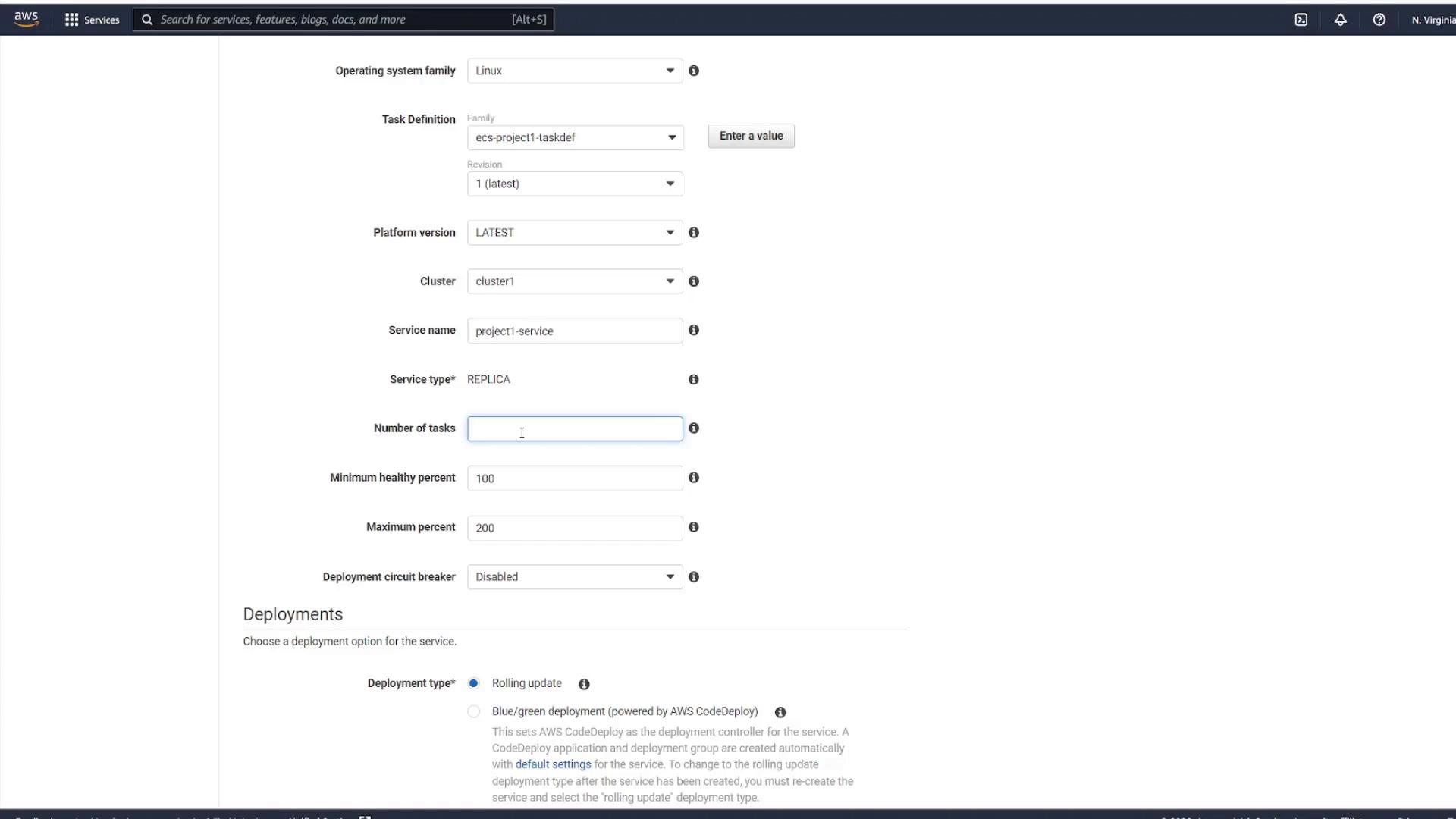Image resolution: width=1456 pixels, height=819 pixels.
Task: Follow the default settings link
Action: [x=553, y=764]
